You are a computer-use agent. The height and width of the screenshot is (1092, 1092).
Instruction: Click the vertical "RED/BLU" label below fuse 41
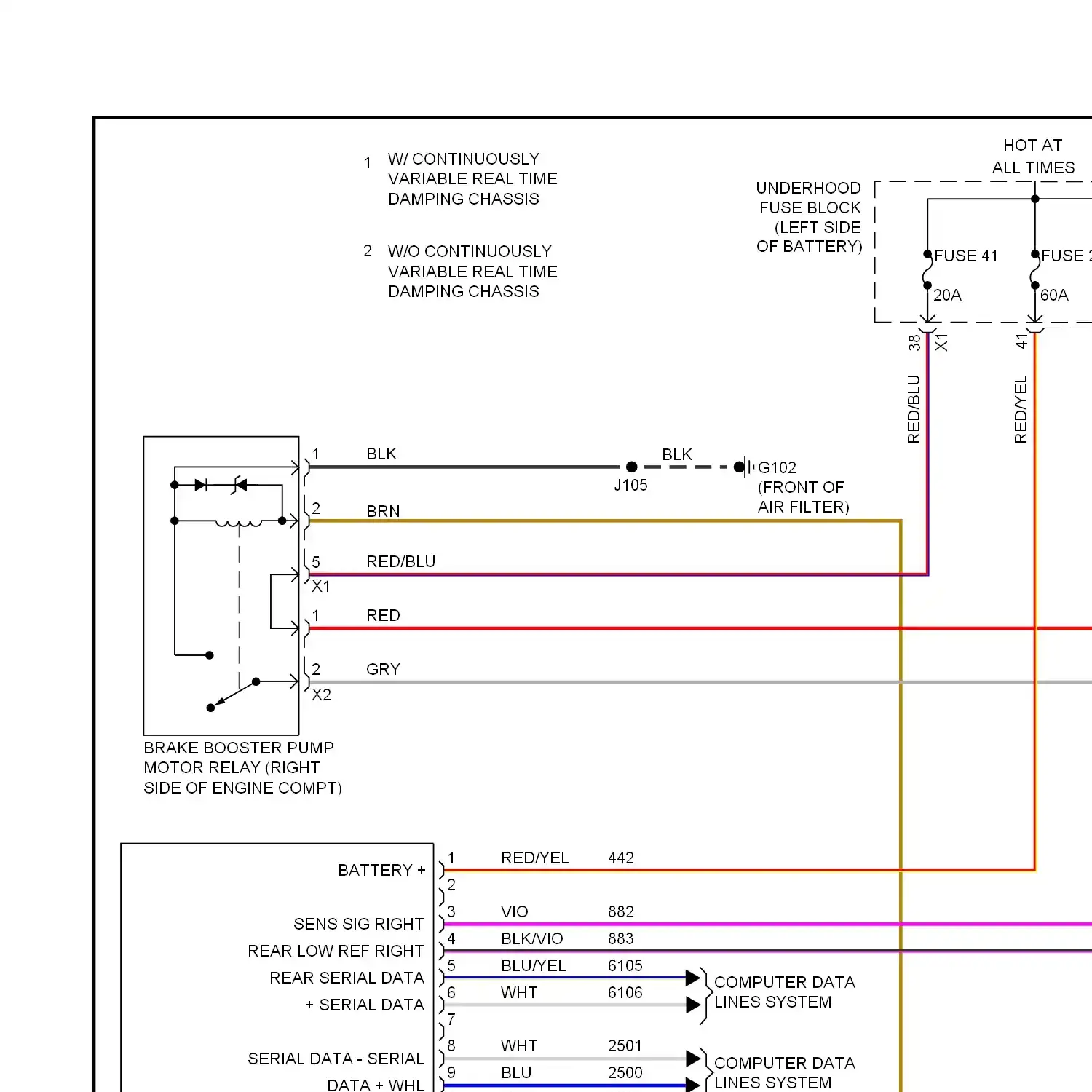914,409
